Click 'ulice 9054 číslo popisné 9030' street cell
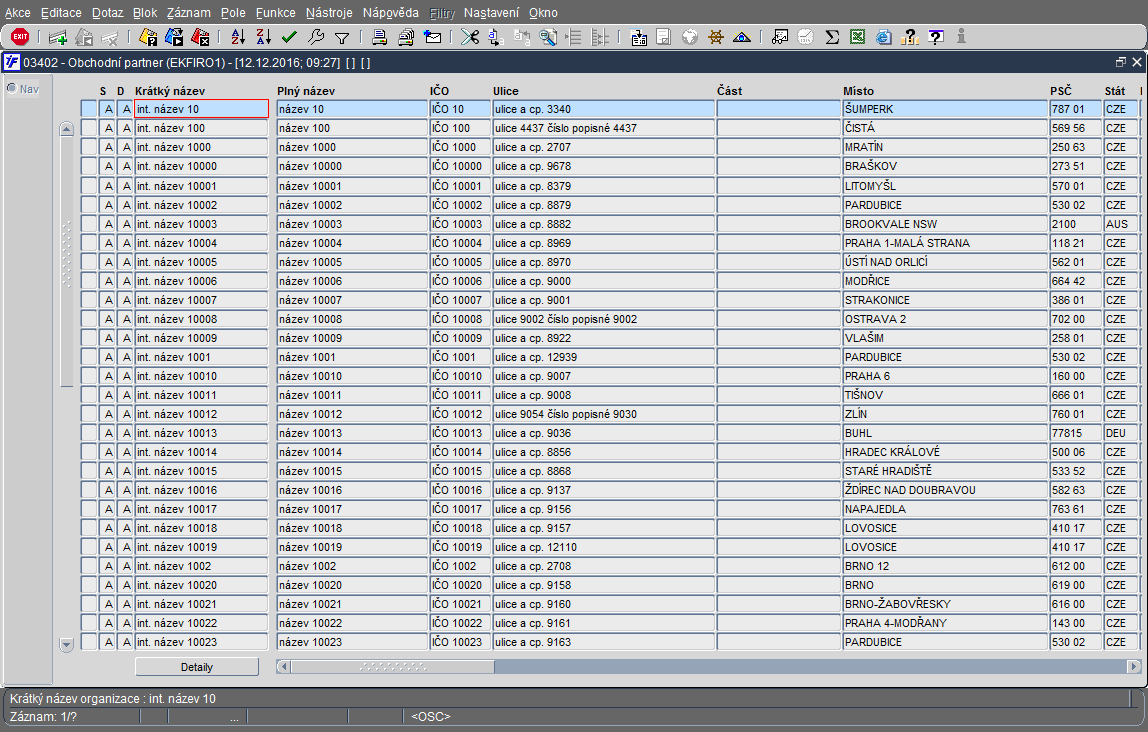 click(603, 414)
